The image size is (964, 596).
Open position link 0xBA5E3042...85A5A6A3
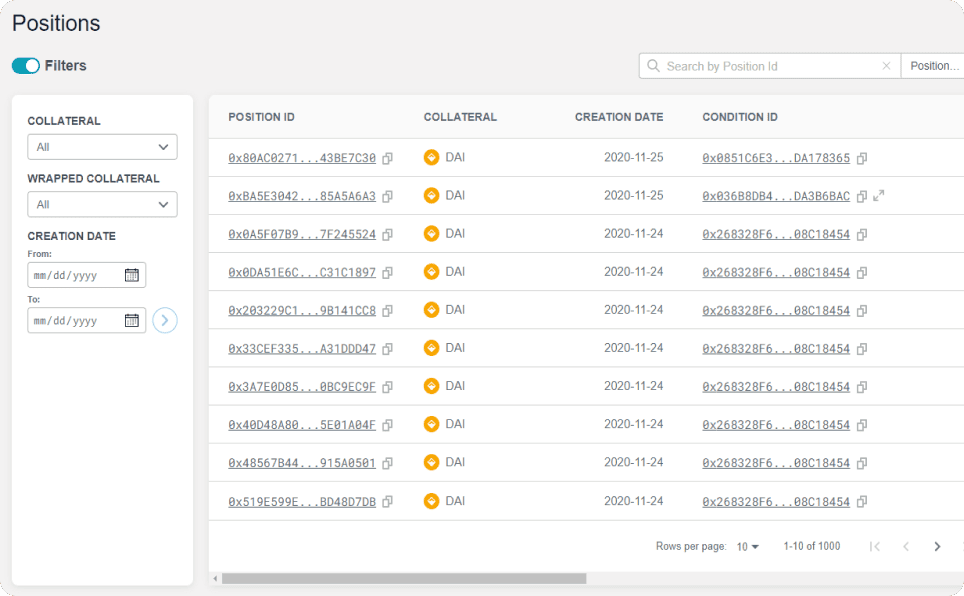(x=302, y=196)
